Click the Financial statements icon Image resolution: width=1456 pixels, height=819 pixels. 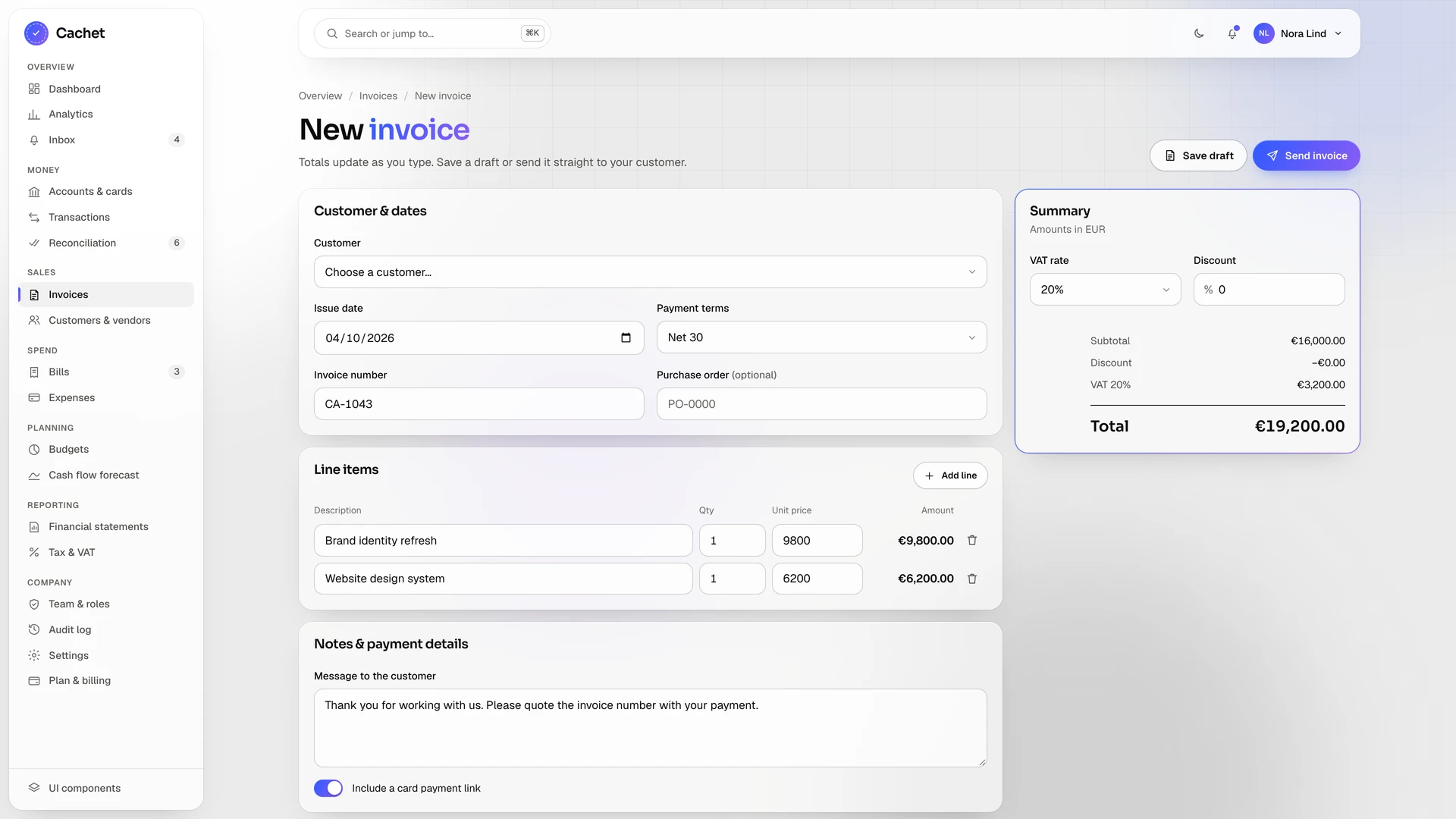pos(34,527)
